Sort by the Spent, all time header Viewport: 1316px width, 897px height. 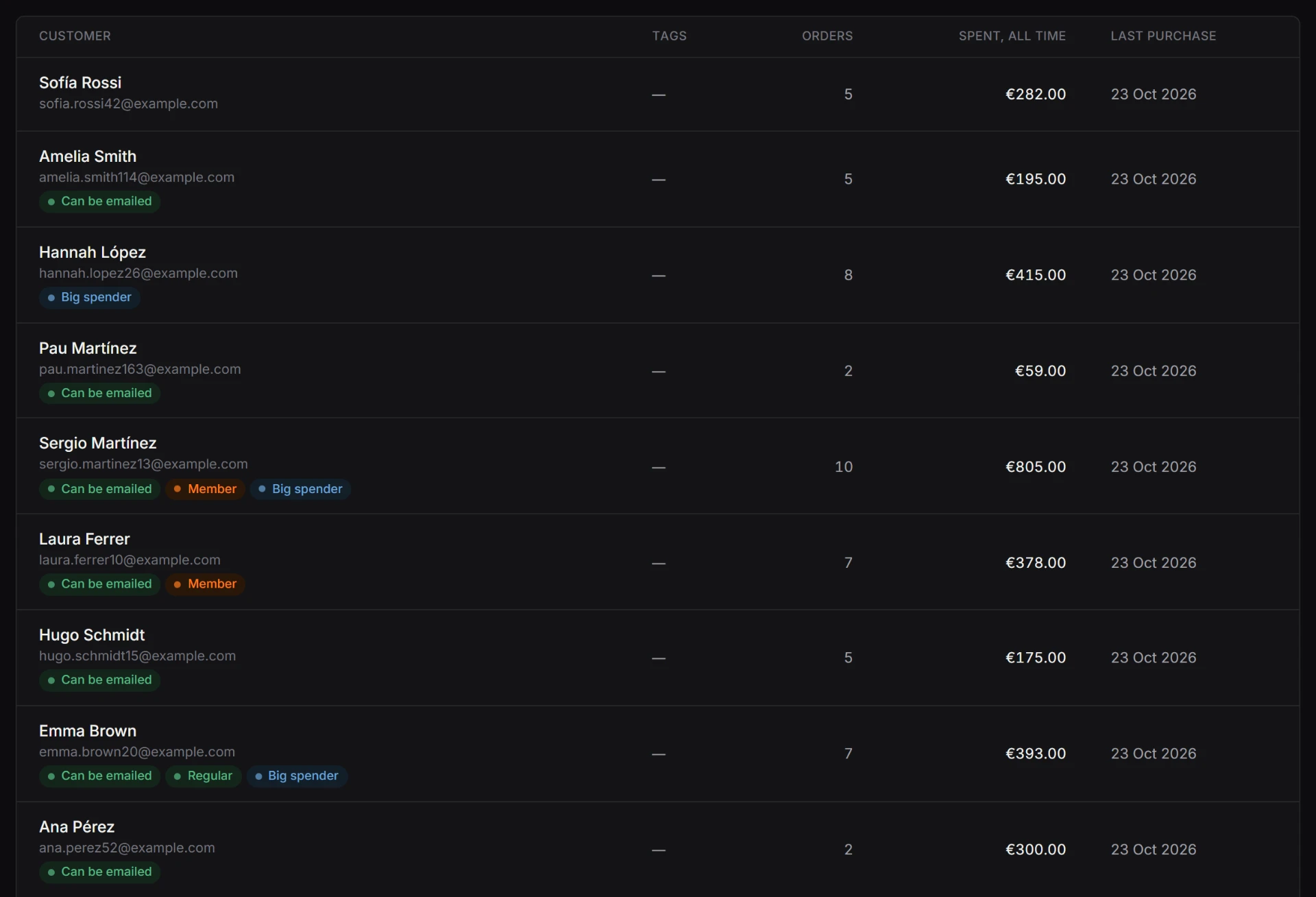pyautogui.click(x=1012, y=36)
